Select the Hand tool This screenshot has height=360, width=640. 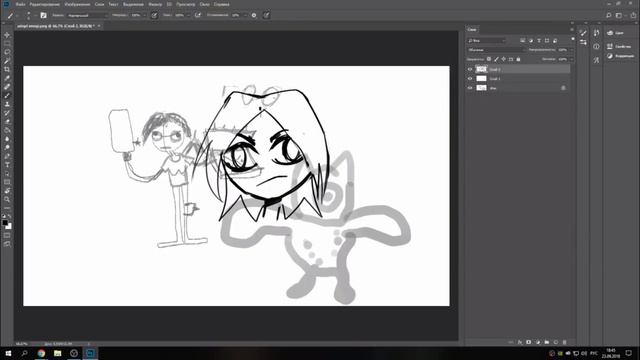coord(7,191)
